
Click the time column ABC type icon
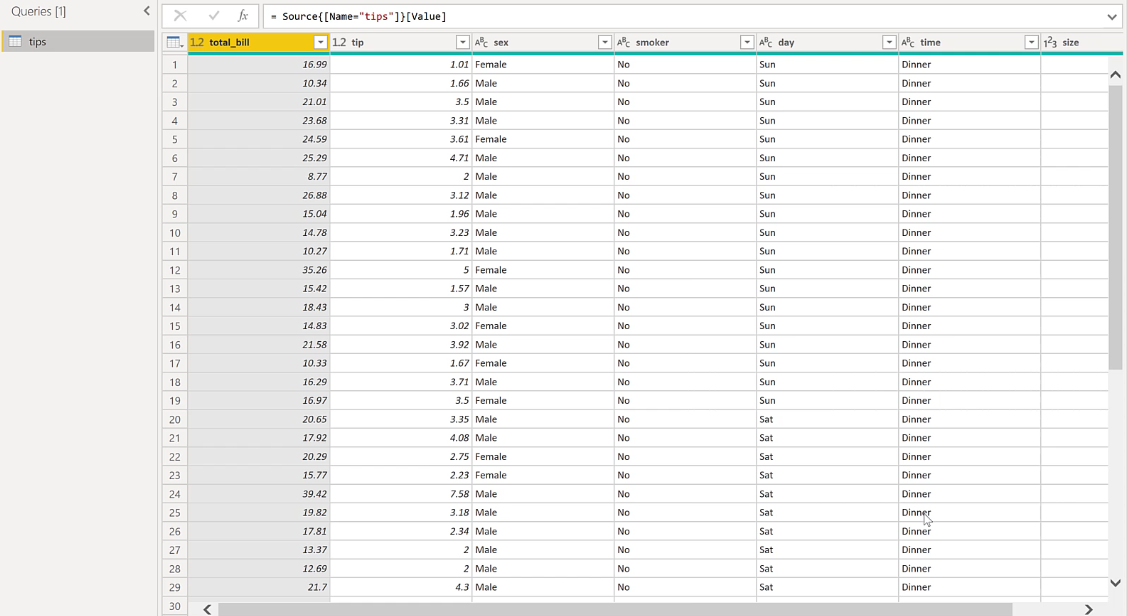(908, 42)
